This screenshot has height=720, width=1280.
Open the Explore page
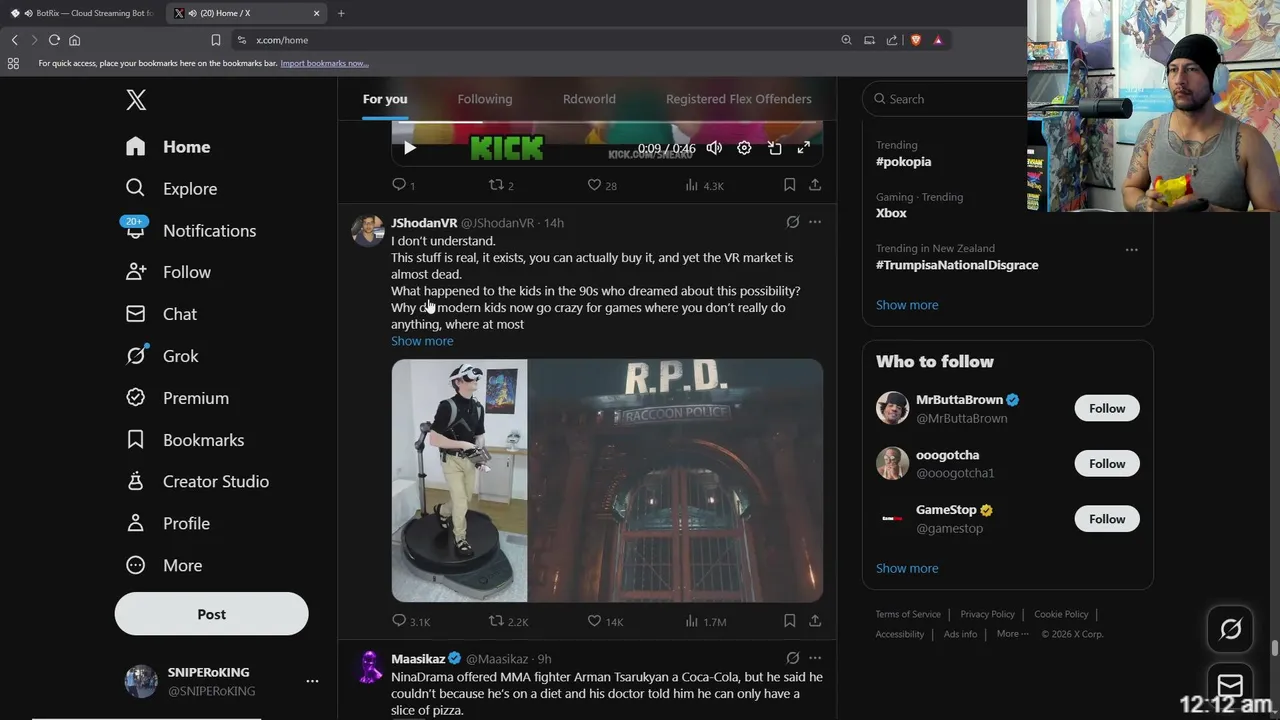coord(171,189)
